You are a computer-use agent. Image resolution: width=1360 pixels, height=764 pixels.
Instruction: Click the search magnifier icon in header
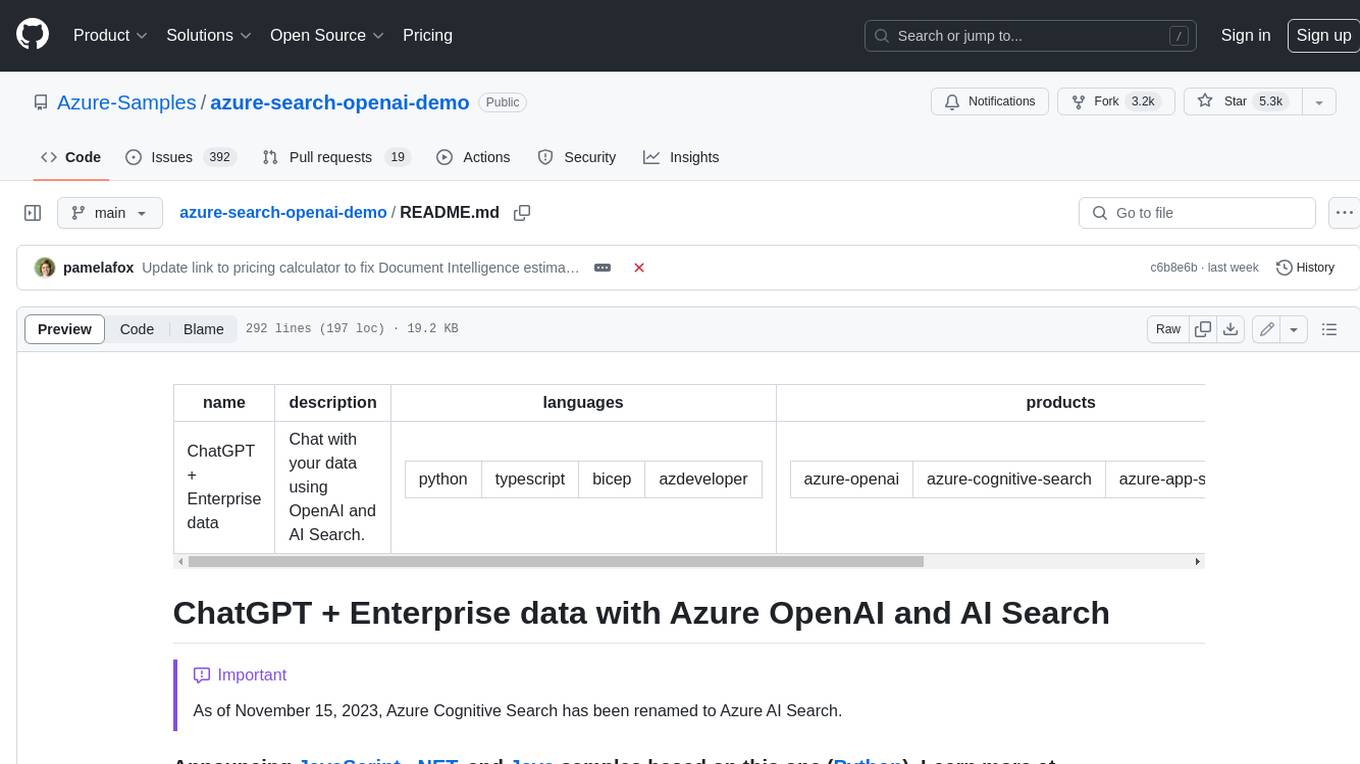pyautogui.click(x=882, y=36)
